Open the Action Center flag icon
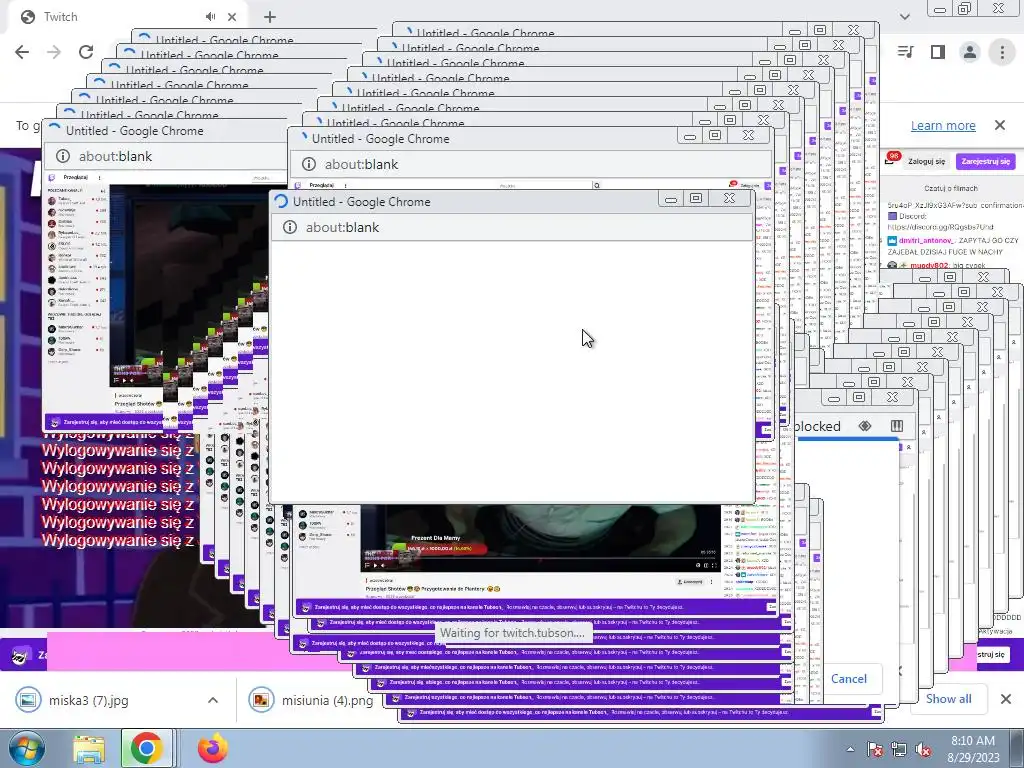The width and height of the screenshot is (1024, 768). coord(874,749)
